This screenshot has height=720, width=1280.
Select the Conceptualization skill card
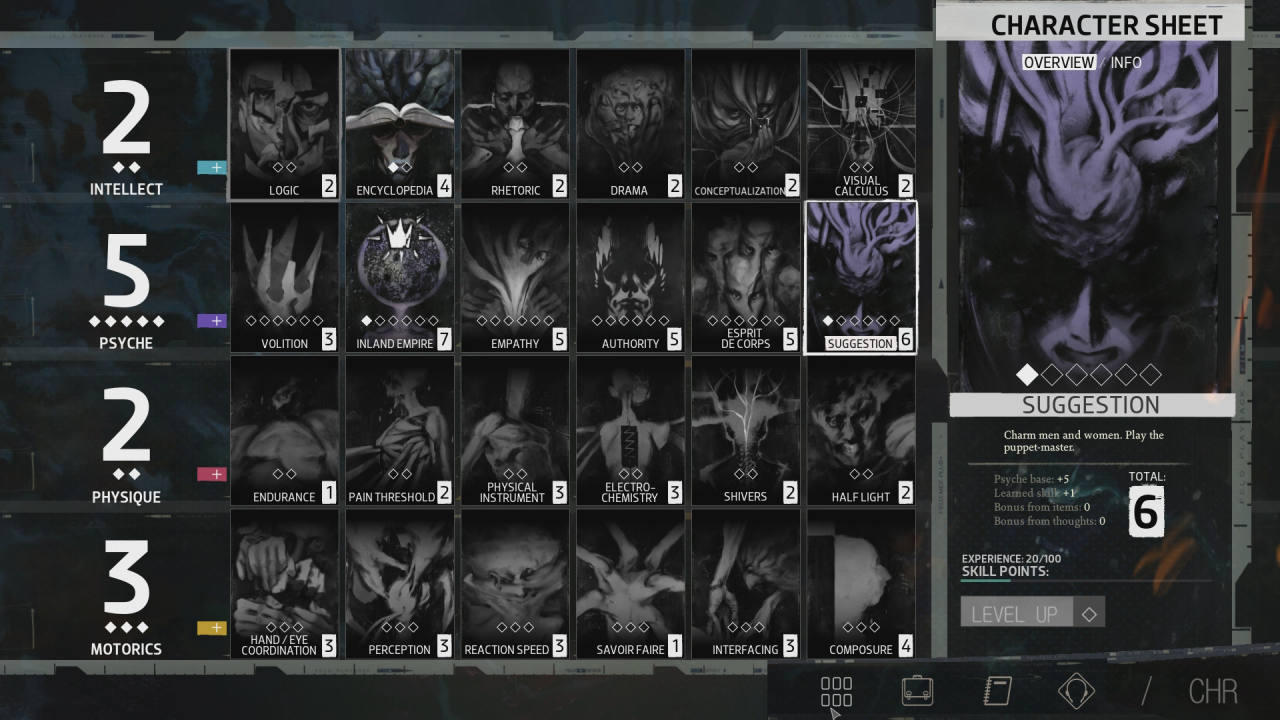pos(746,124)
